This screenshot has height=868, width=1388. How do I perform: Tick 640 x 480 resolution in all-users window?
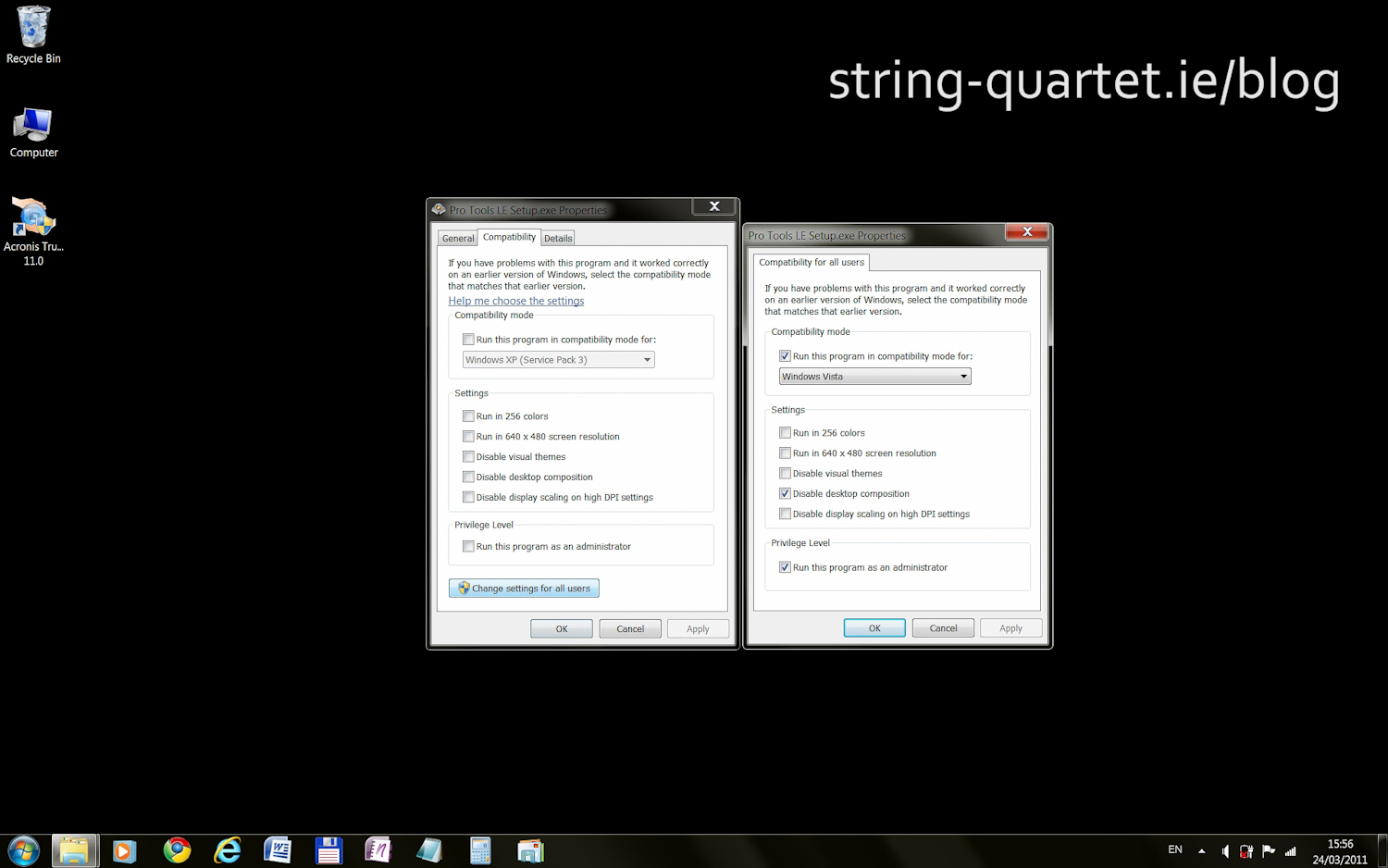[785, 453]
